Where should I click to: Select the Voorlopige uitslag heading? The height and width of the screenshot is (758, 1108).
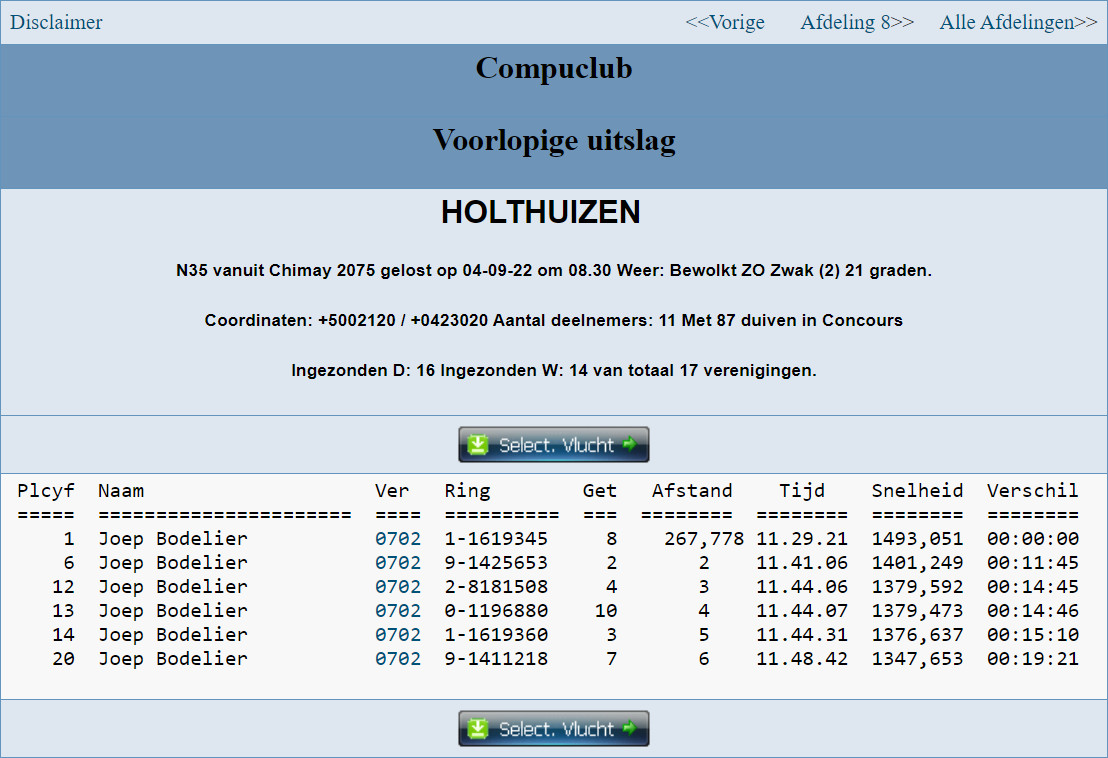(554, 141)
